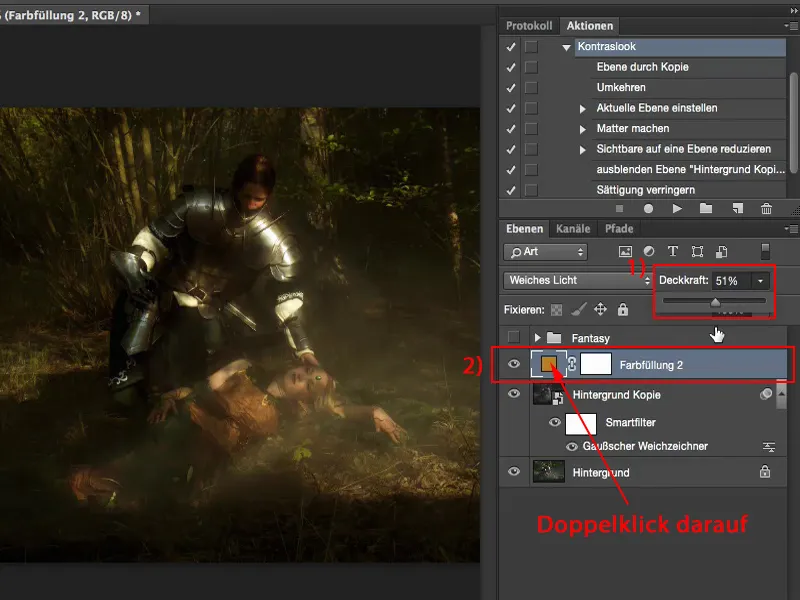Viewport: 800px width, 600px height.
Task: Select the Hintergrund layer thumbnail
Action: coord(548,471)
